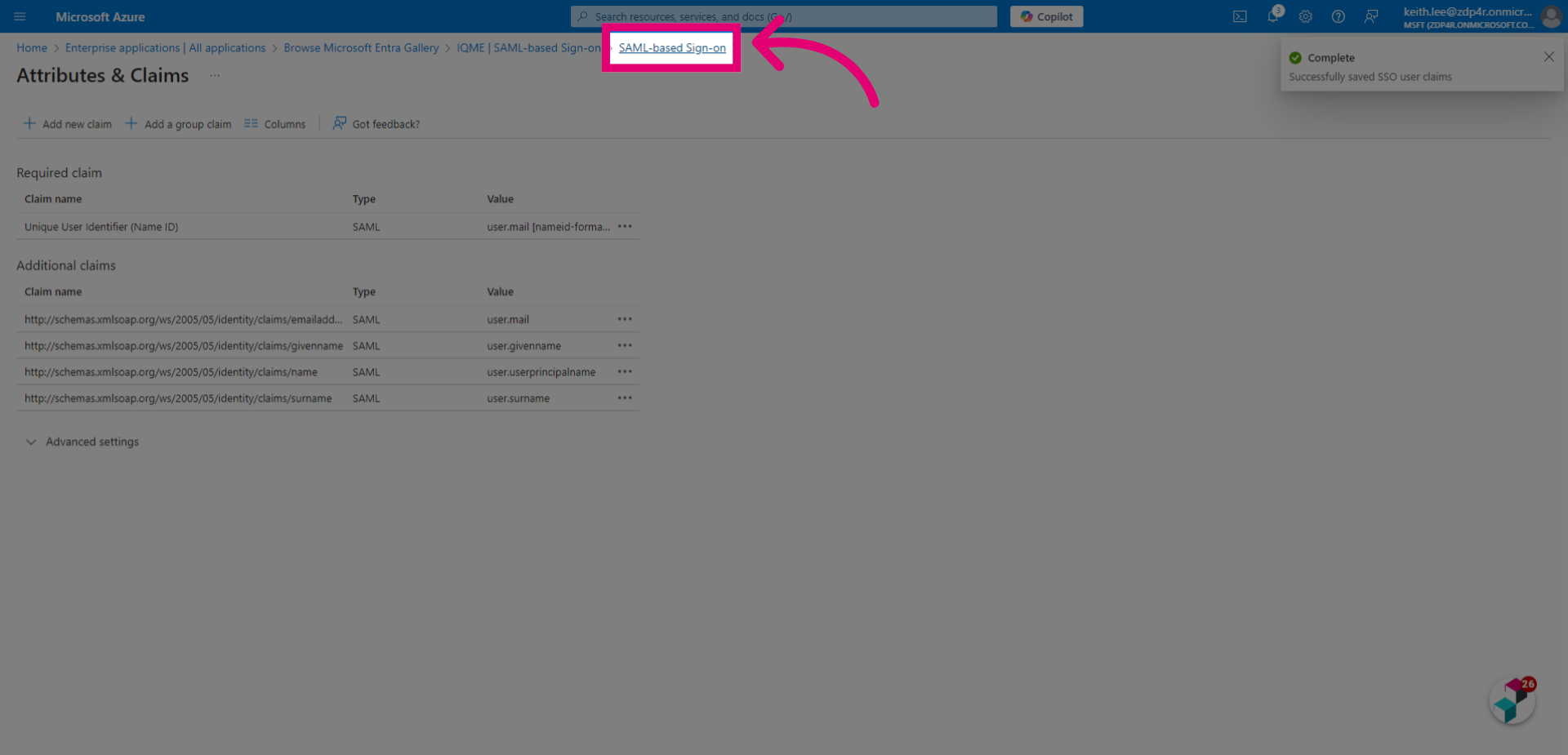Viewport: 1568px width, 755px height.
Task: Click the feedback icon in the header
Action: coord(1371,16)
